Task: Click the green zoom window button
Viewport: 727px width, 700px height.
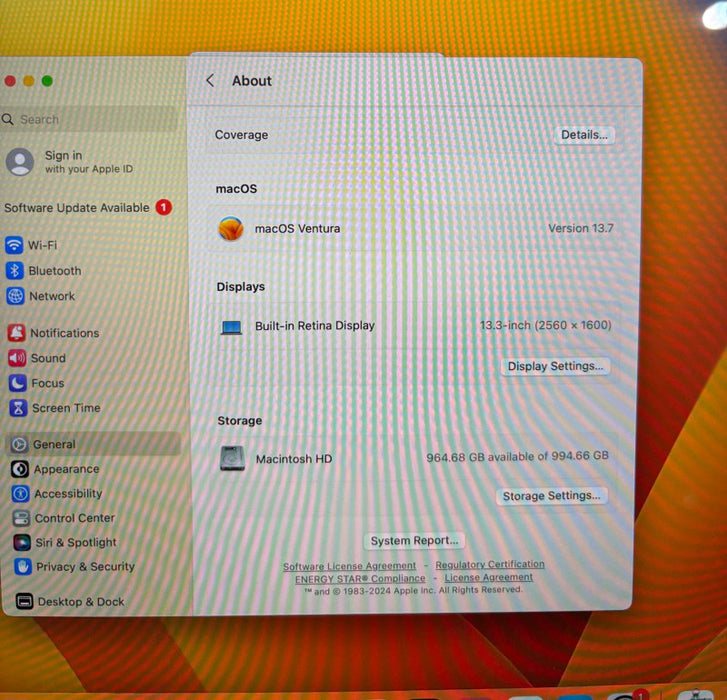Action: point(47,81)
